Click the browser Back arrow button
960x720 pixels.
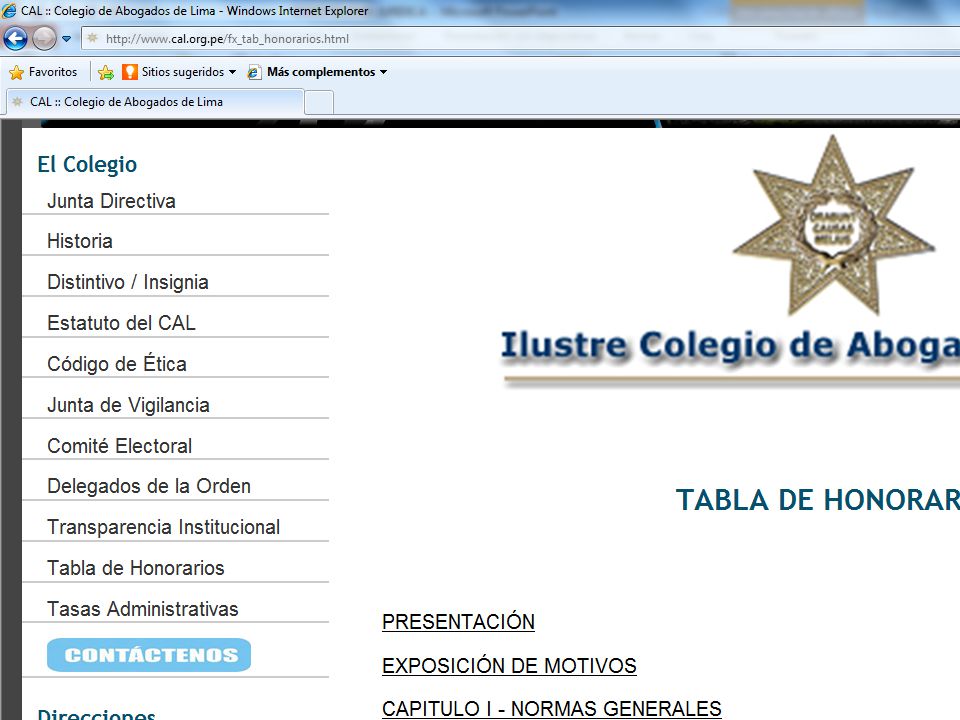point(15,39)
